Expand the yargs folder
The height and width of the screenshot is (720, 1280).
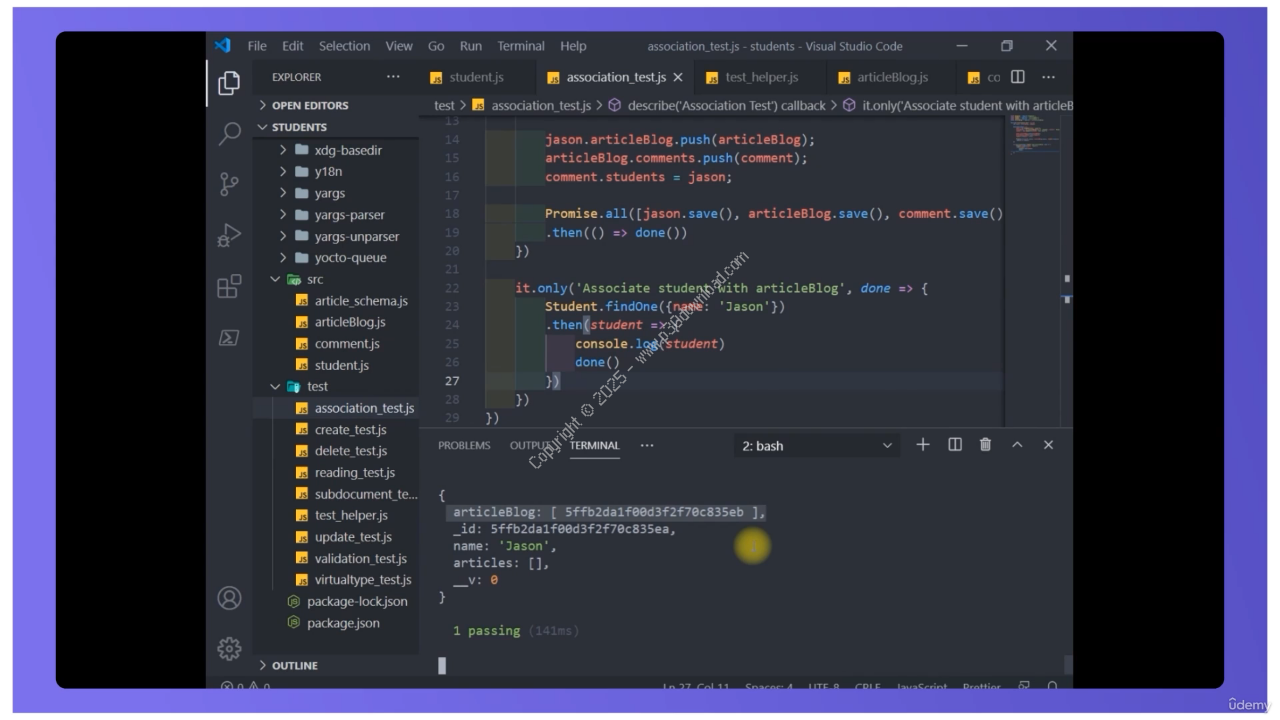(x=336, y=193)
